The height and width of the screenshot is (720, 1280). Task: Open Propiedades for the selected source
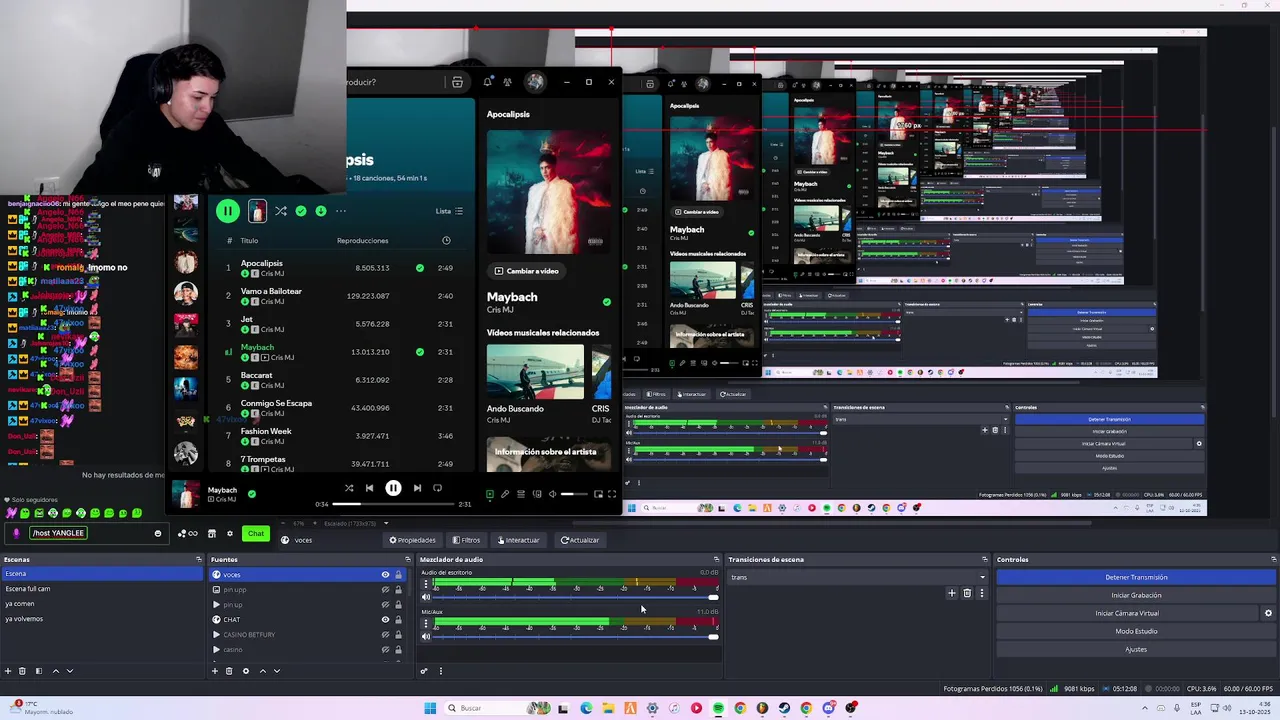(412, 540)
